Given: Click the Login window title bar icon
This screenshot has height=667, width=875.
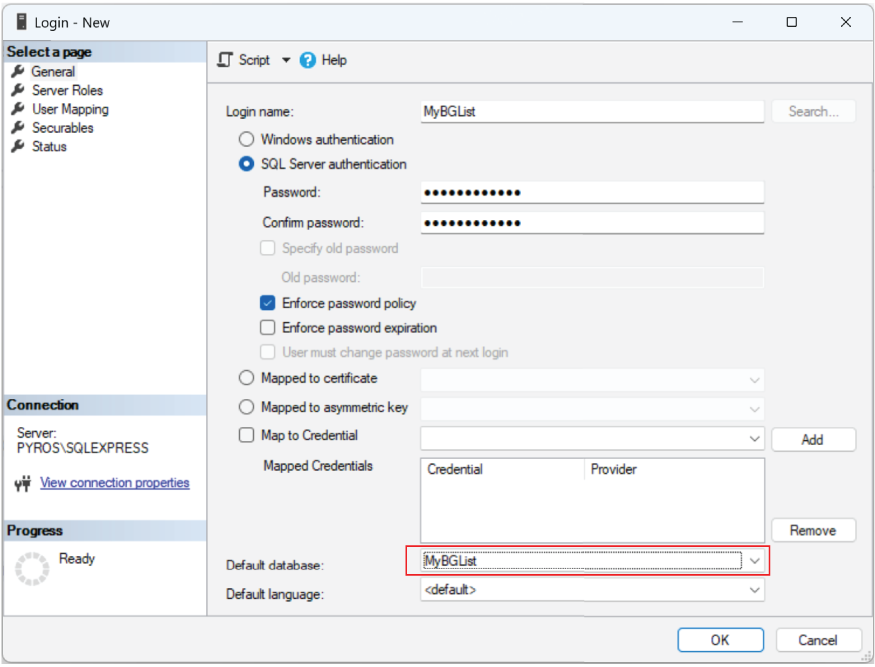Looking at the screenshot, I should (22, 22).
